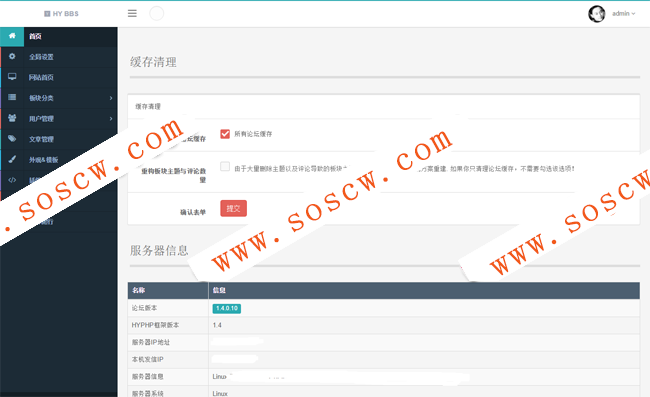650x397 pixels.
Task: Click the 1.4.0.10 version badge
Action: coord(227,308)
